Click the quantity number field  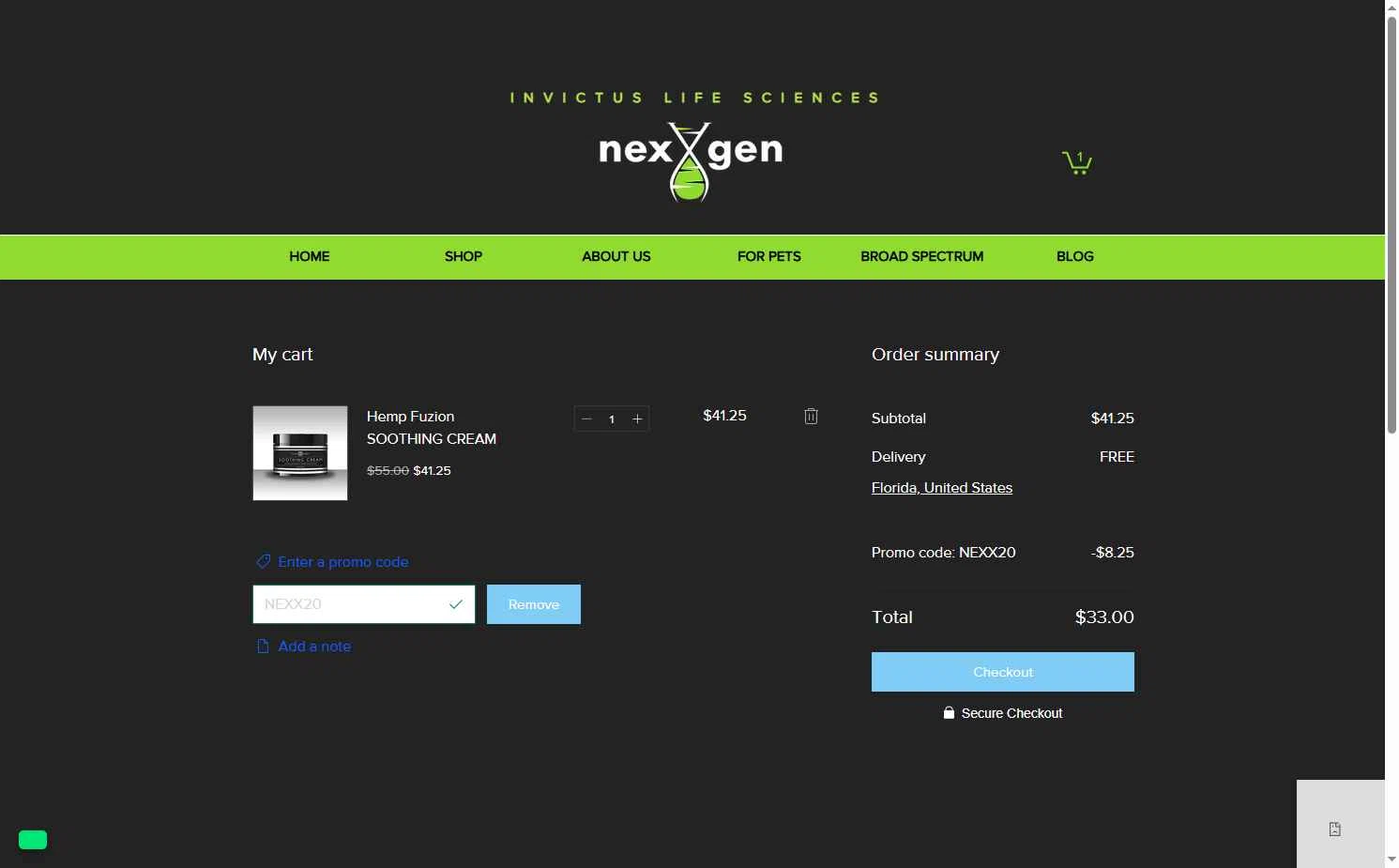[x=612, y=419]
